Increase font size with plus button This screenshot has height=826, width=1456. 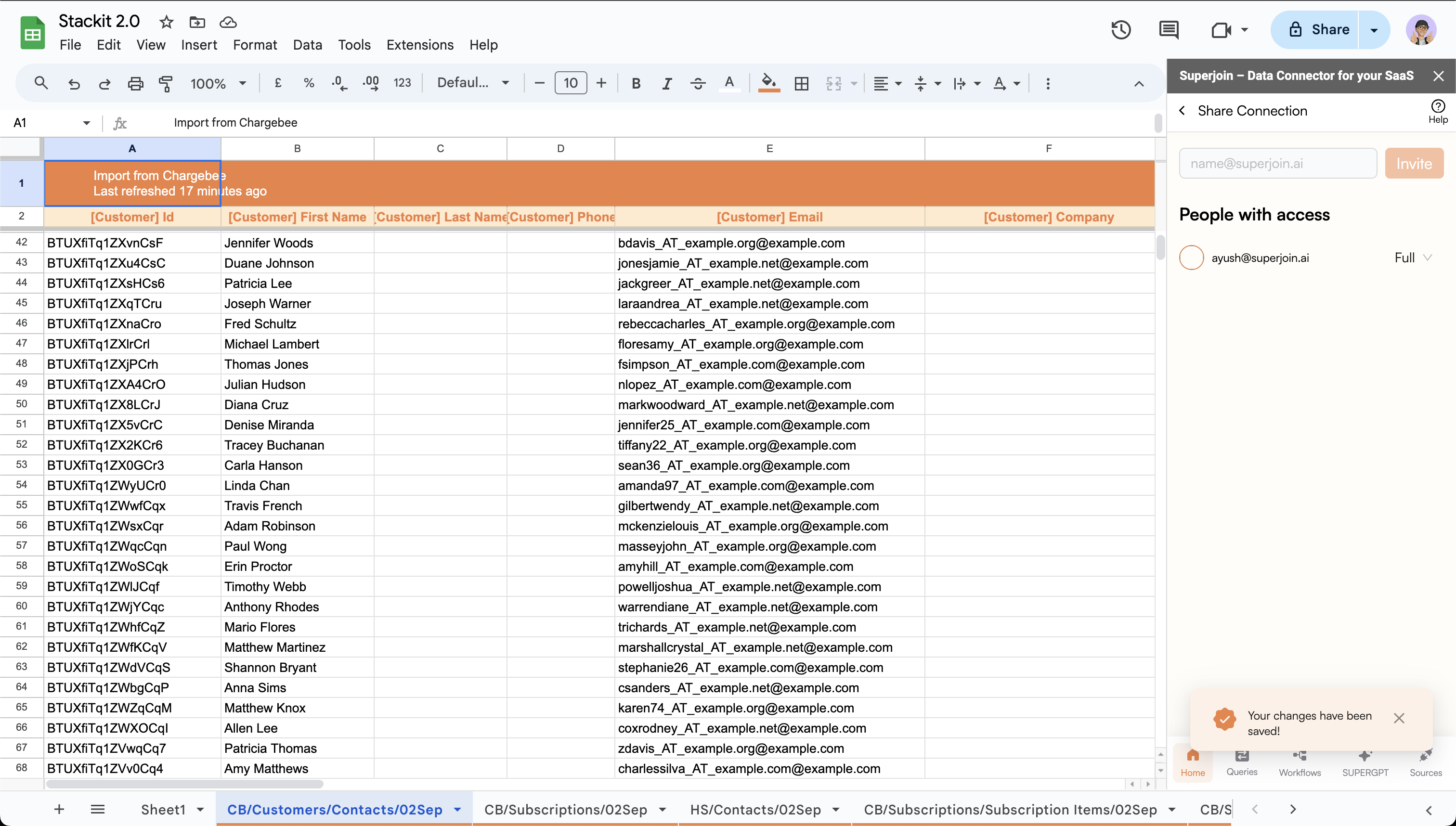pos(601,83)
